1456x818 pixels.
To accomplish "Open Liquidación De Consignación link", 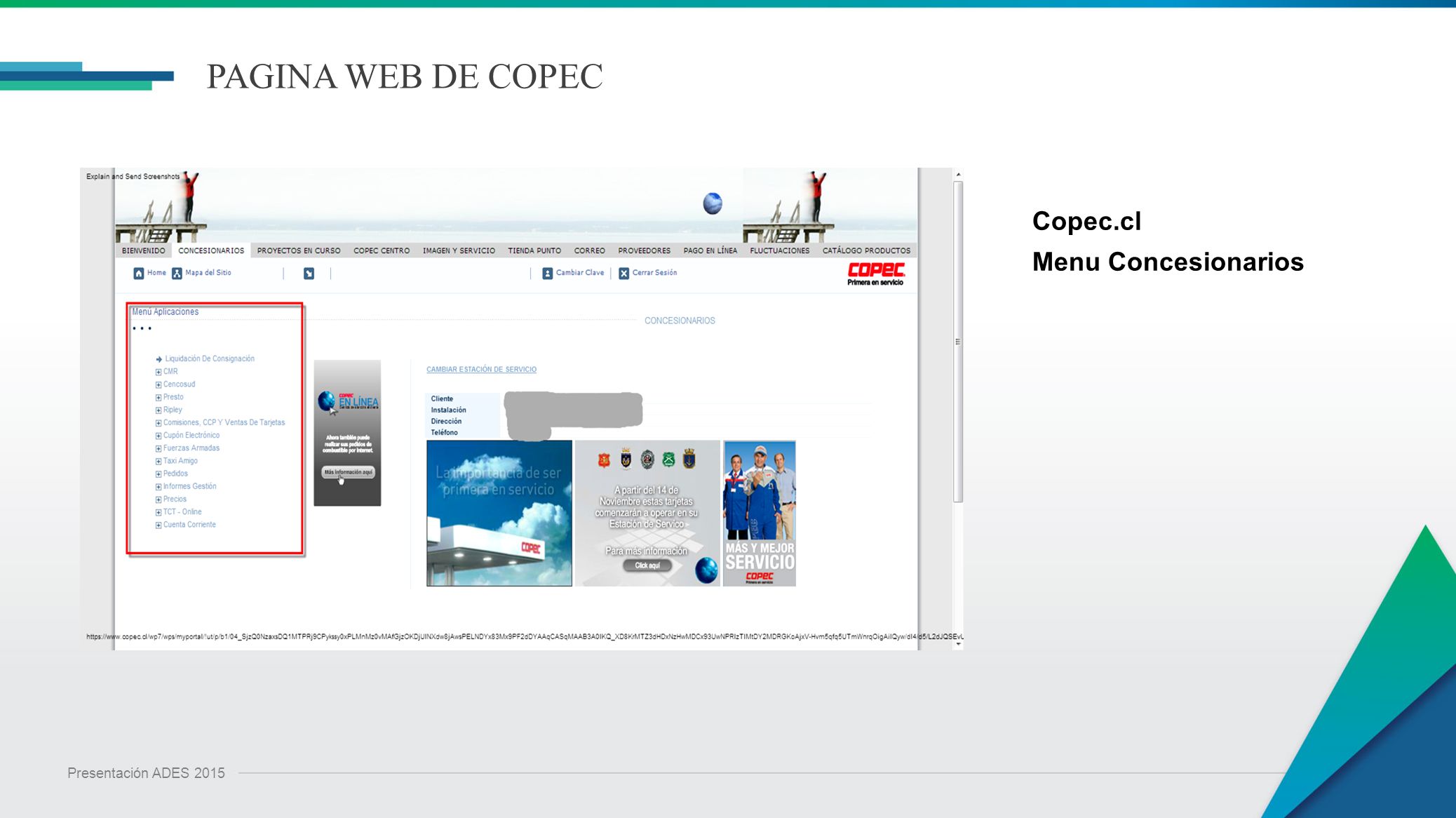I will pos(210,358).
